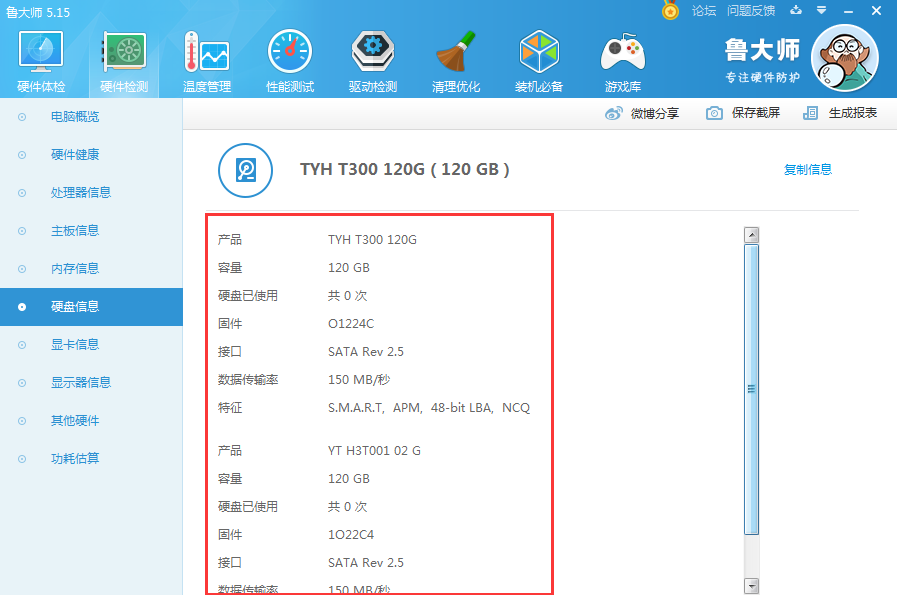Launch 性能测试 performance test
The width and height of the screenshot is (897, 595).
(x=290, y=61)
